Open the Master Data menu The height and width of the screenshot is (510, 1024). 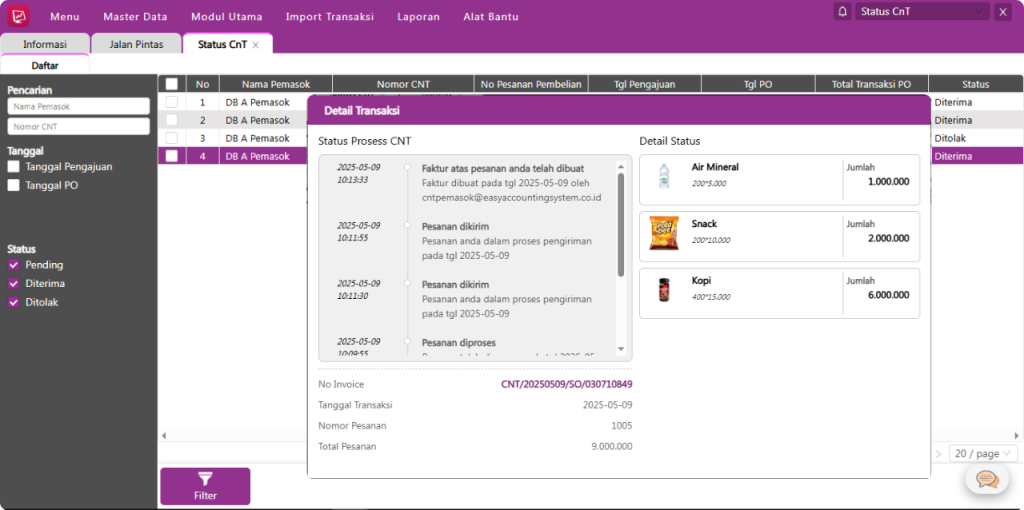click(x=135, y=17)
